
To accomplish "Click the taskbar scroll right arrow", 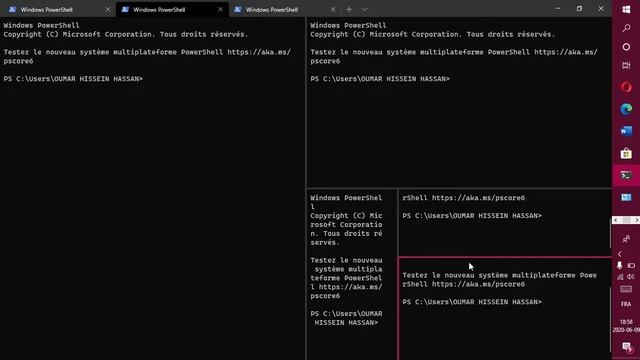I will pyautogui.click(x=636, y=220).
